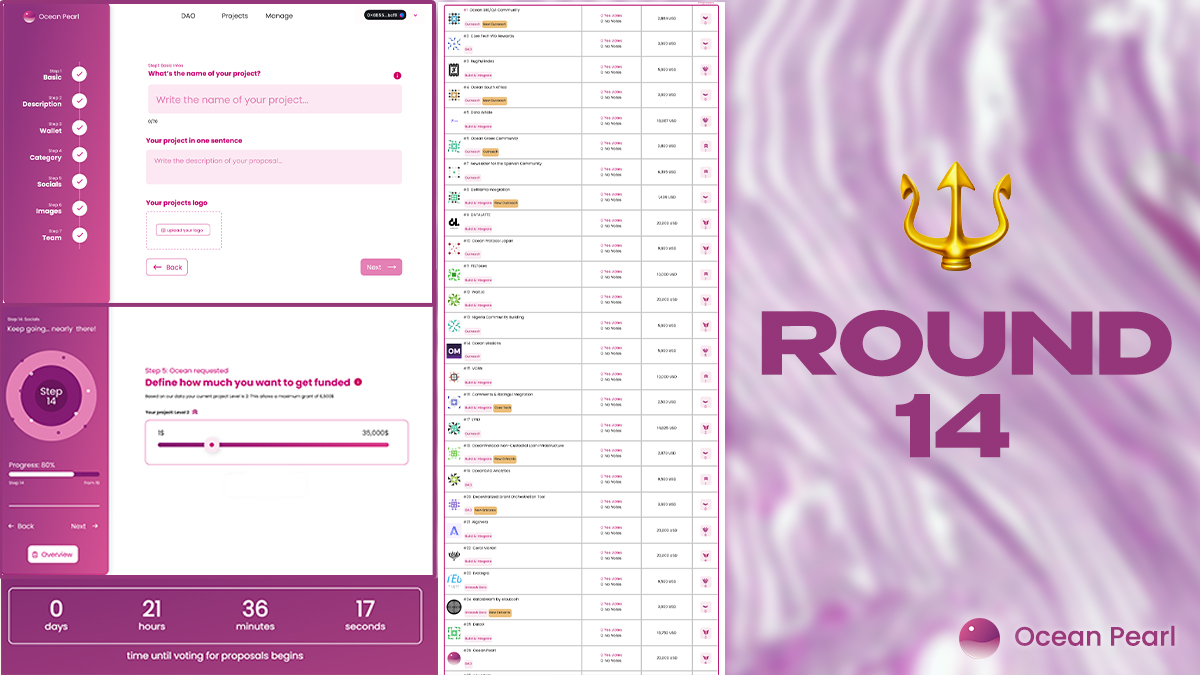Open the DAO menu

tap(188, 16)
